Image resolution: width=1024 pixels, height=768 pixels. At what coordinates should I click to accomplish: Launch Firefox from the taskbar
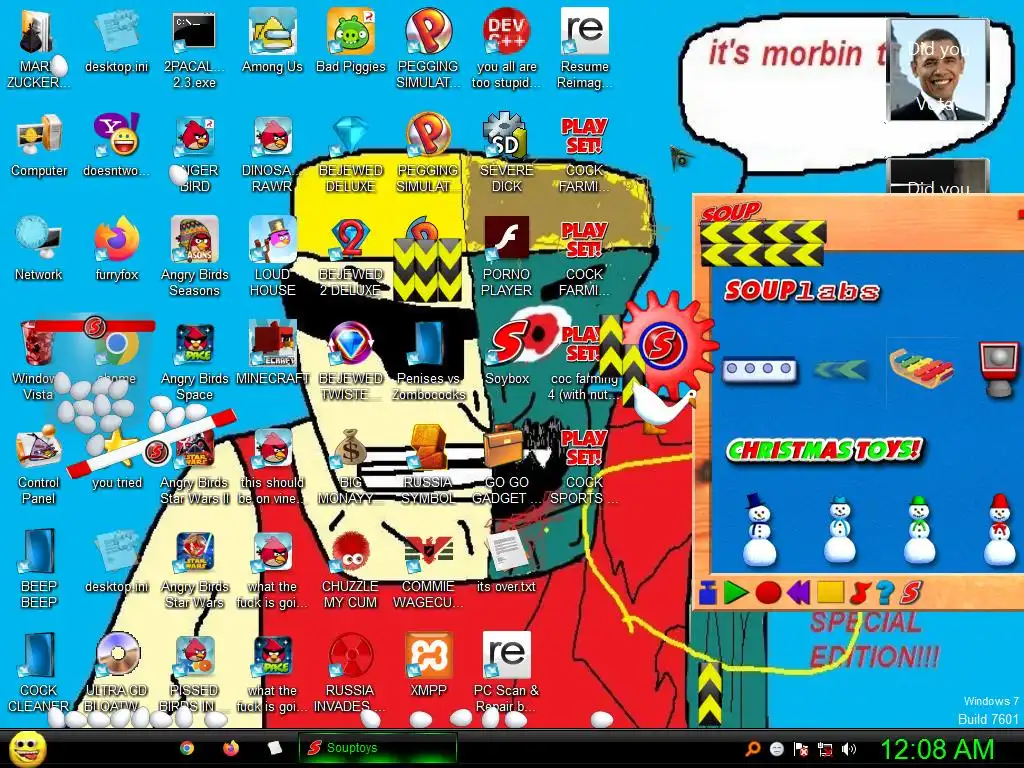point(231,748)
